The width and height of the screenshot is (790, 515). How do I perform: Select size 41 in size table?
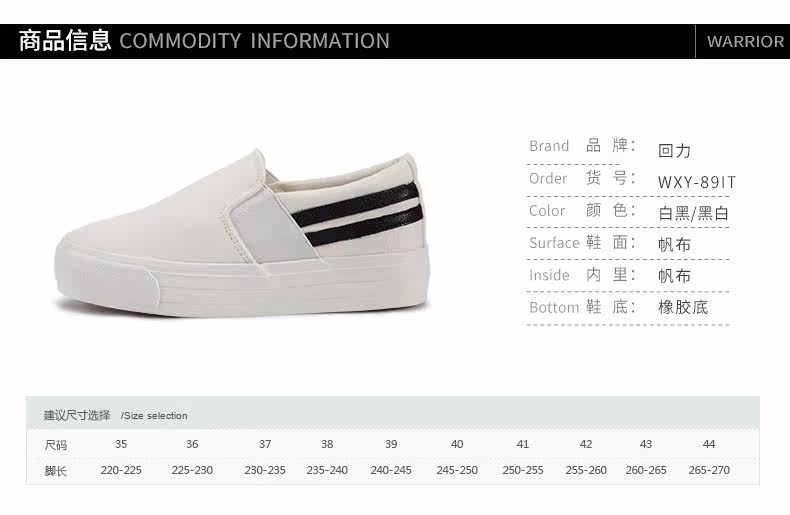tap(523, 444)
